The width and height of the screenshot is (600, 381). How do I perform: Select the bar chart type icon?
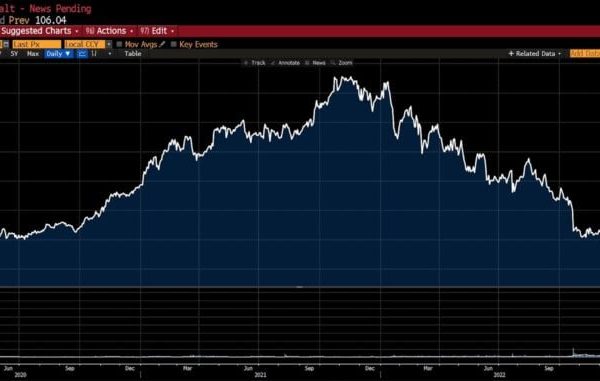[94, 54]
